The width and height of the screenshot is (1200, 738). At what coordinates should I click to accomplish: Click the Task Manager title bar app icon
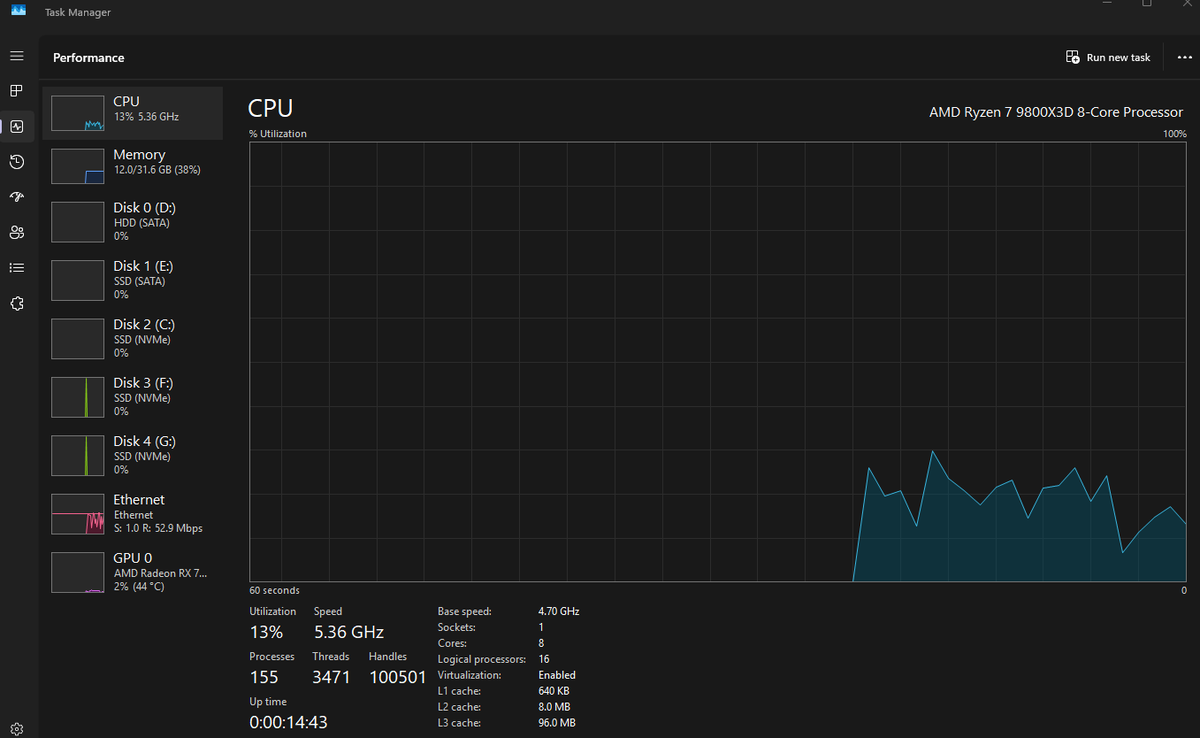[x=18, y=11]
